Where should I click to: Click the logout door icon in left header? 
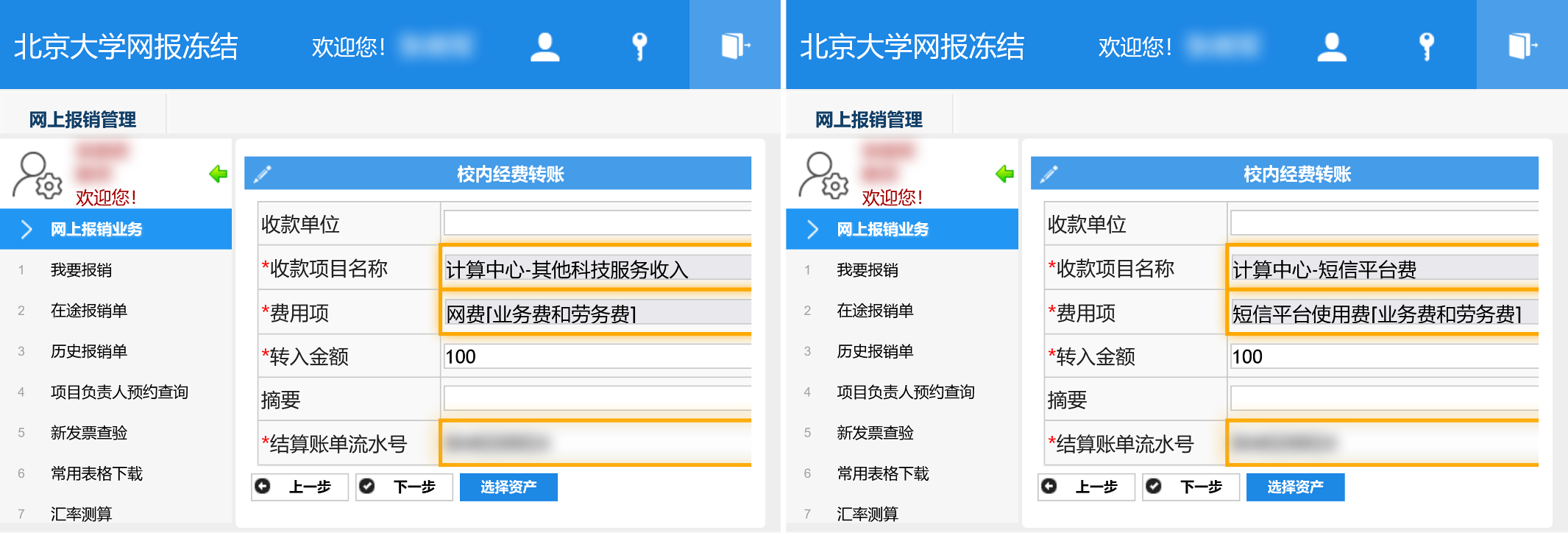coord(734,46)
